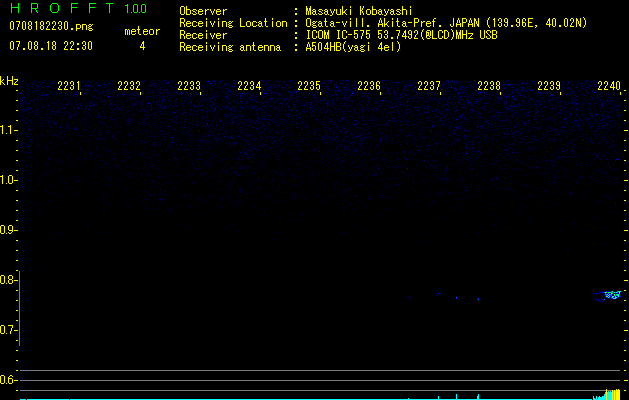Click frequency axis label 0.7
Viewport: 629px width, 400px height.
point(9,330)
